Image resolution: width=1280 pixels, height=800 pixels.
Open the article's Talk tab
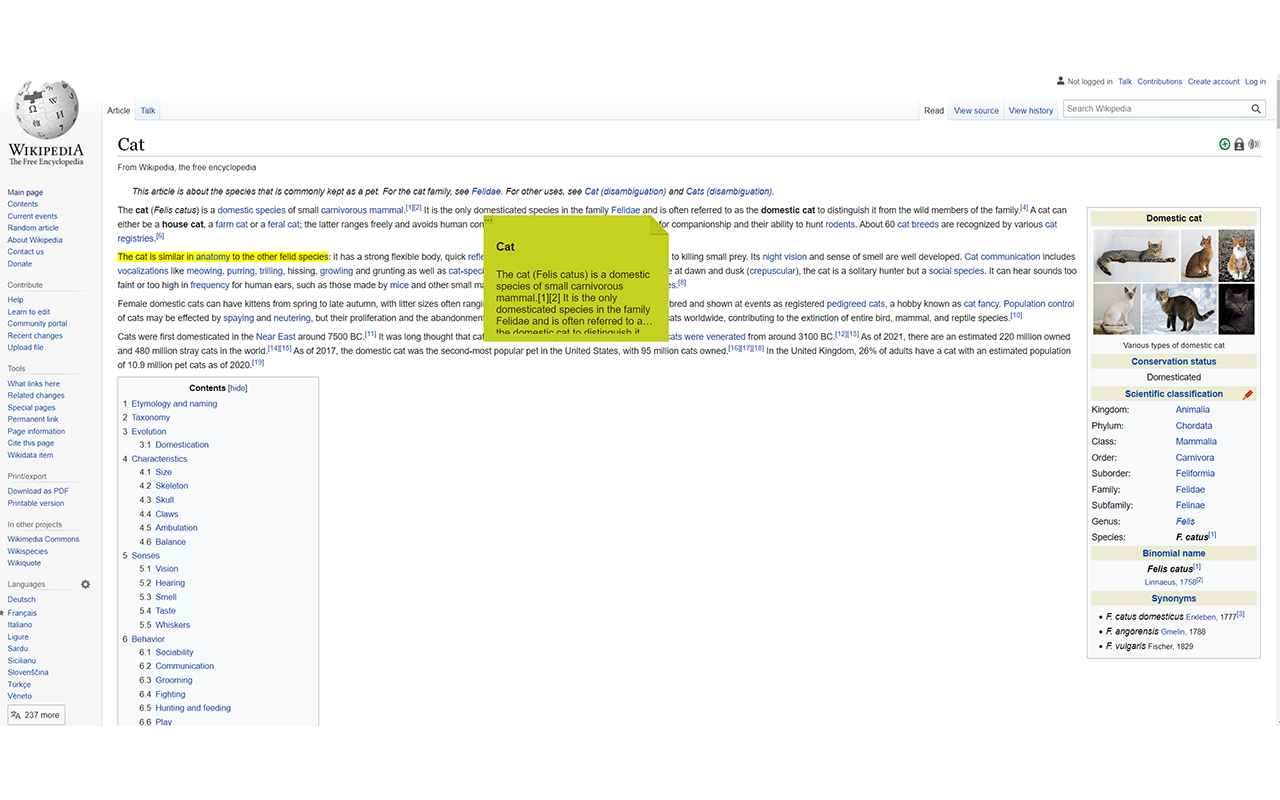click(148, 111)
